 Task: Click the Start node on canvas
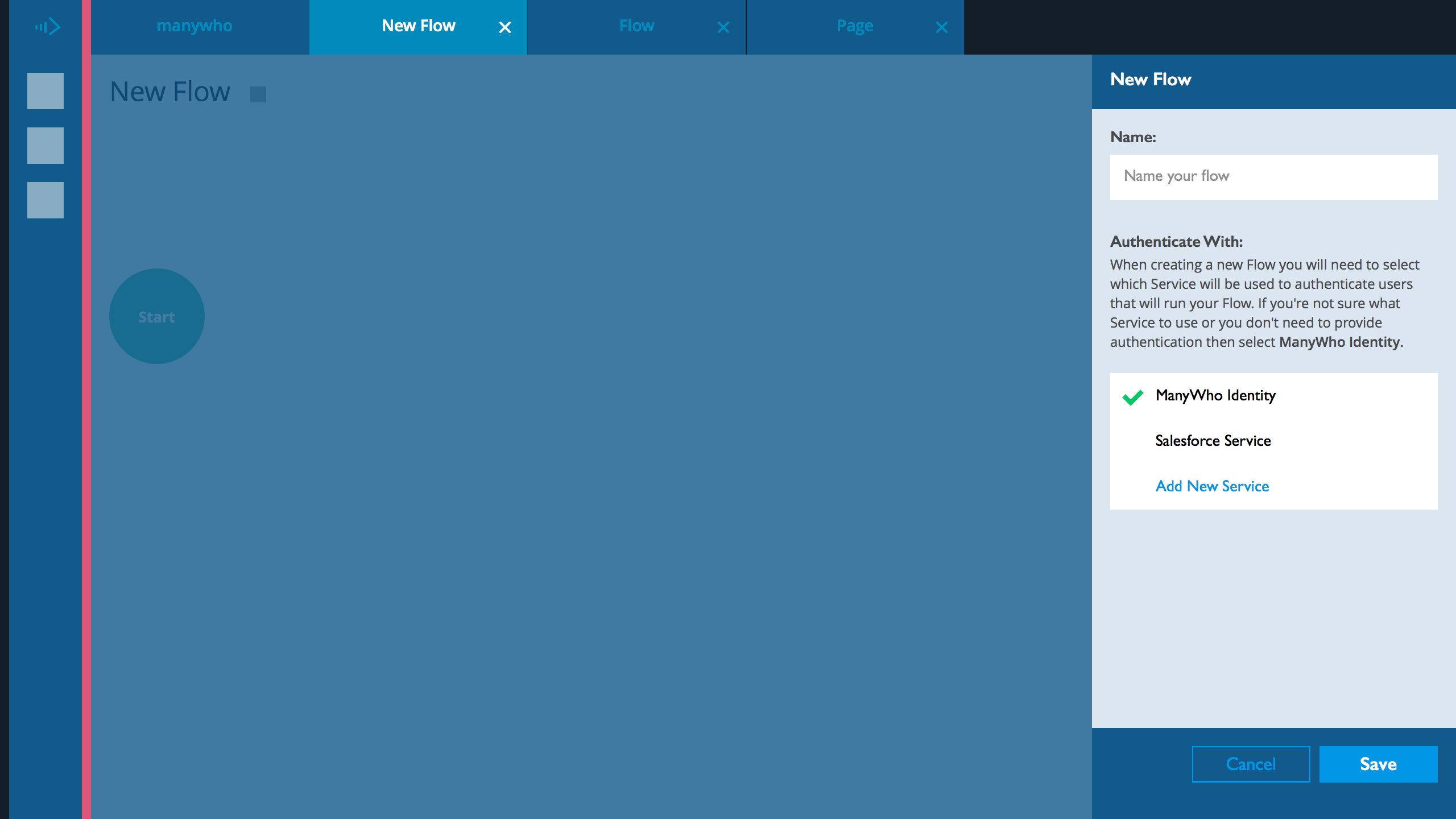coord(157,316)
